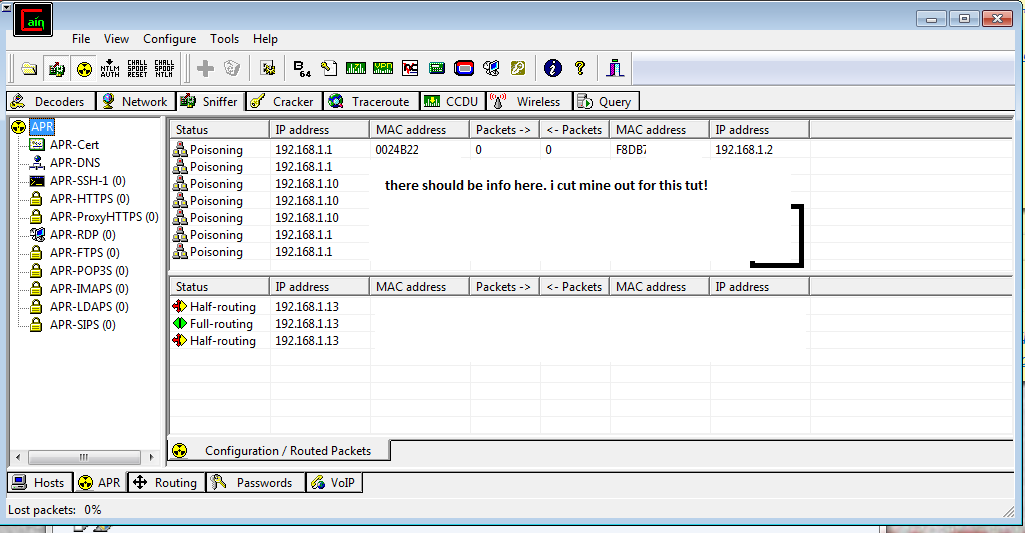
Task: Click the Exit door toolbar icon
Action: [614, 68]
